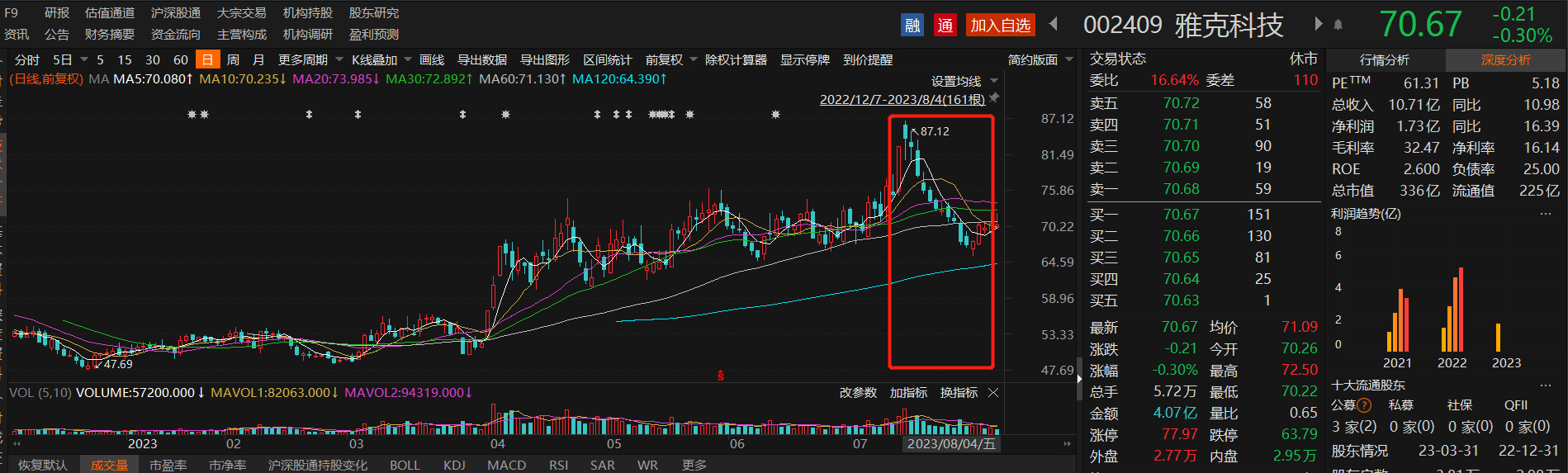Viewport: 1568px width, 473px height.
Task: Click the price alert bell icon
Action: coord(1338,25)
